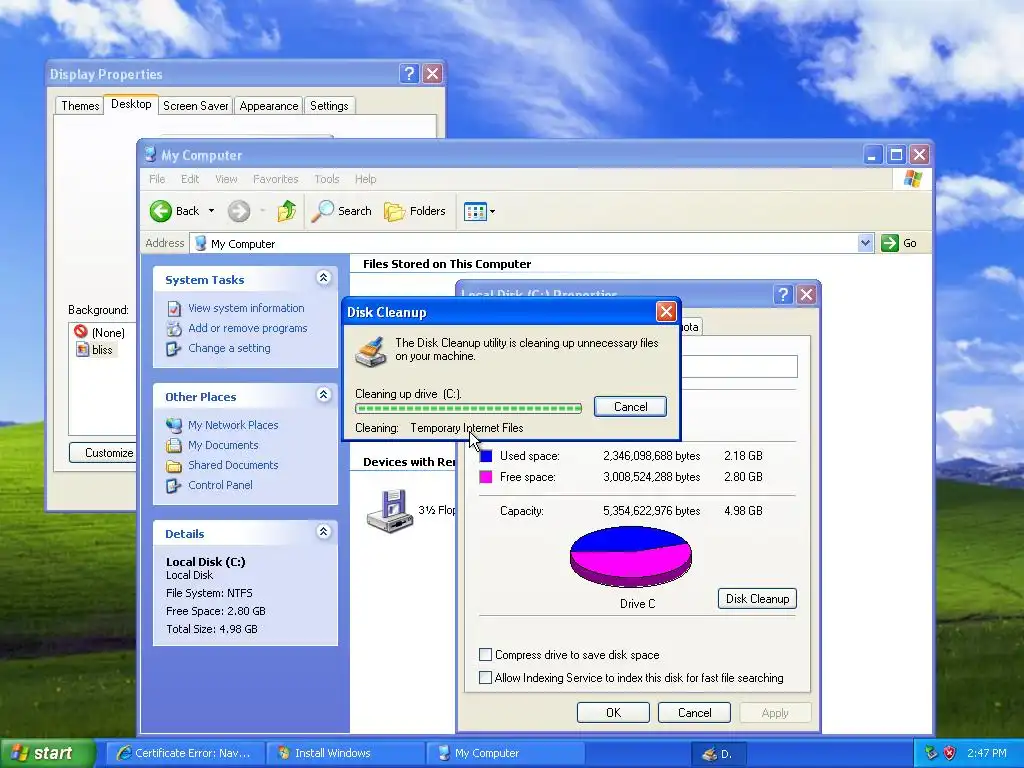Open the Help menu
This screenshot has width=1024, height=768.
pyautogui.click(x=366, y=179)
